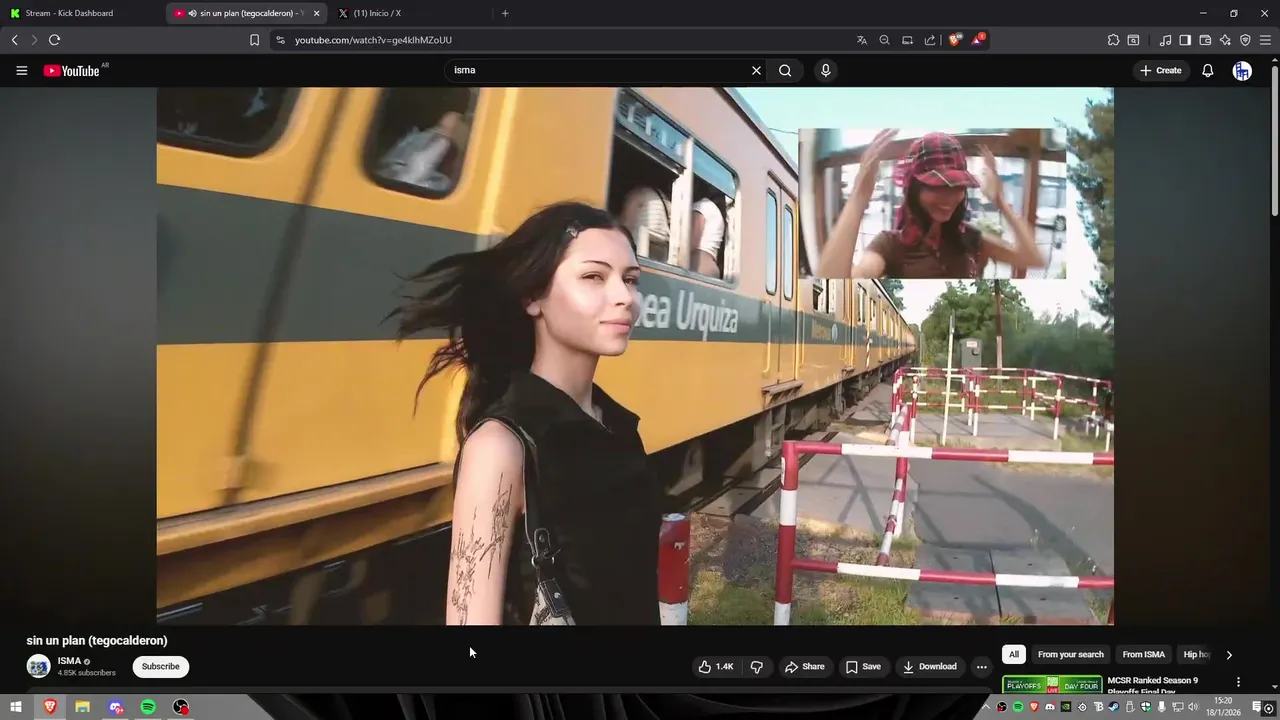
Task: Switch to Stream - Kick Dashboard tab
Action: [80, 13]
